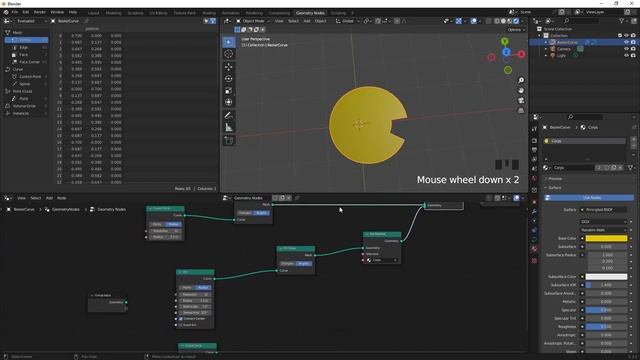
Task: Toggle viewport overlays button
Action: (x=473, y=21)
